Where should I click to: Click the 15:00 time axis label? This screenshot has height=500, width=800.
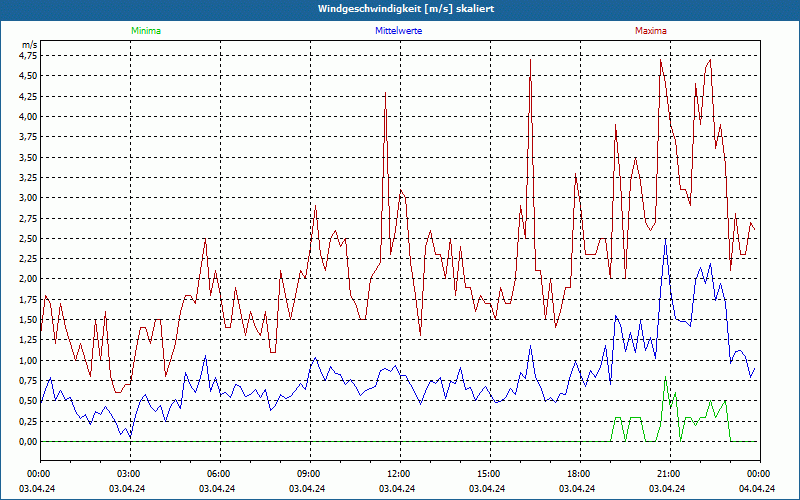(488, 473)
